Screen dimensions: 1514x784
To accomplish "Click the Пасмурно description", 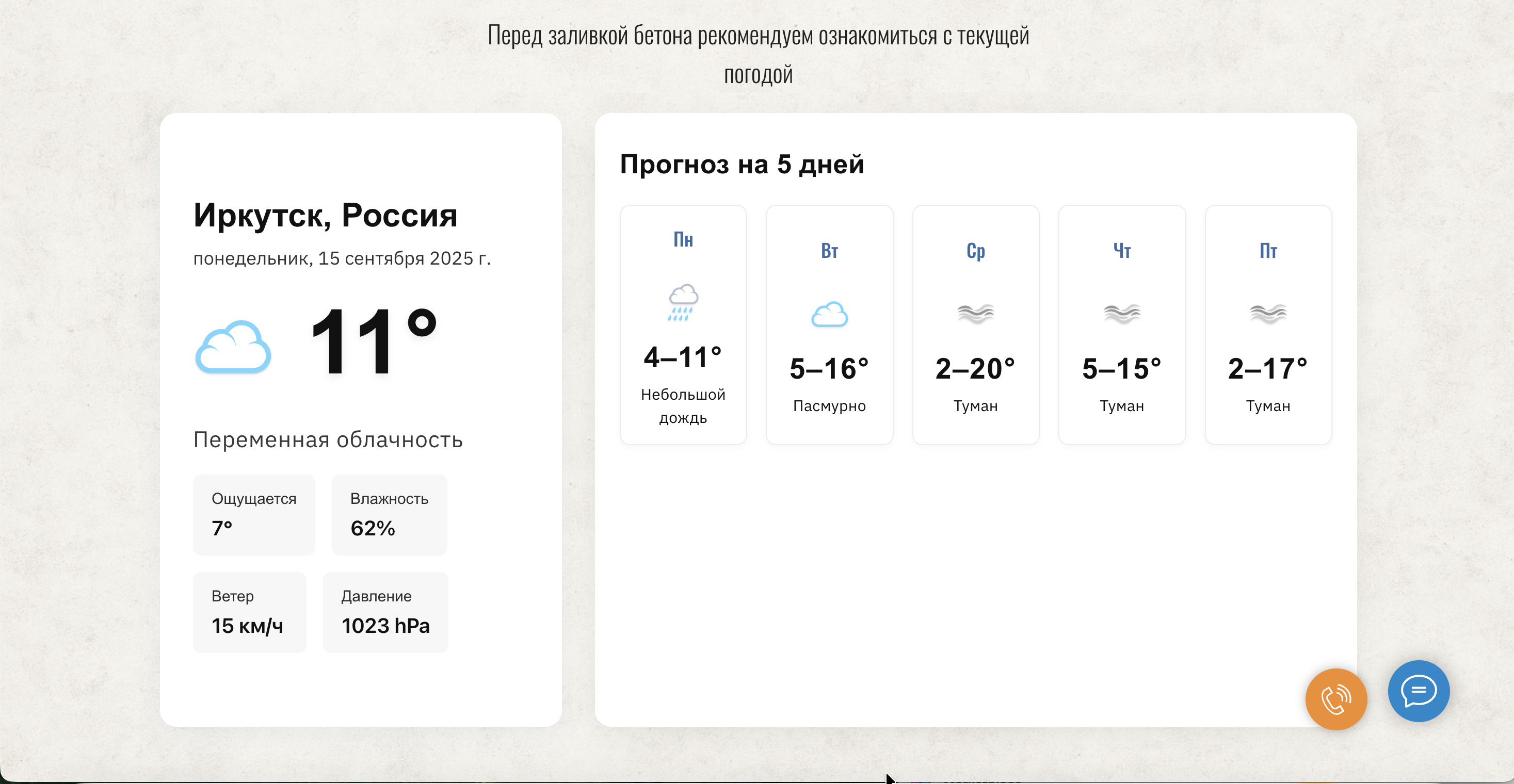I will pyautogui.click(x=829, y=406).
